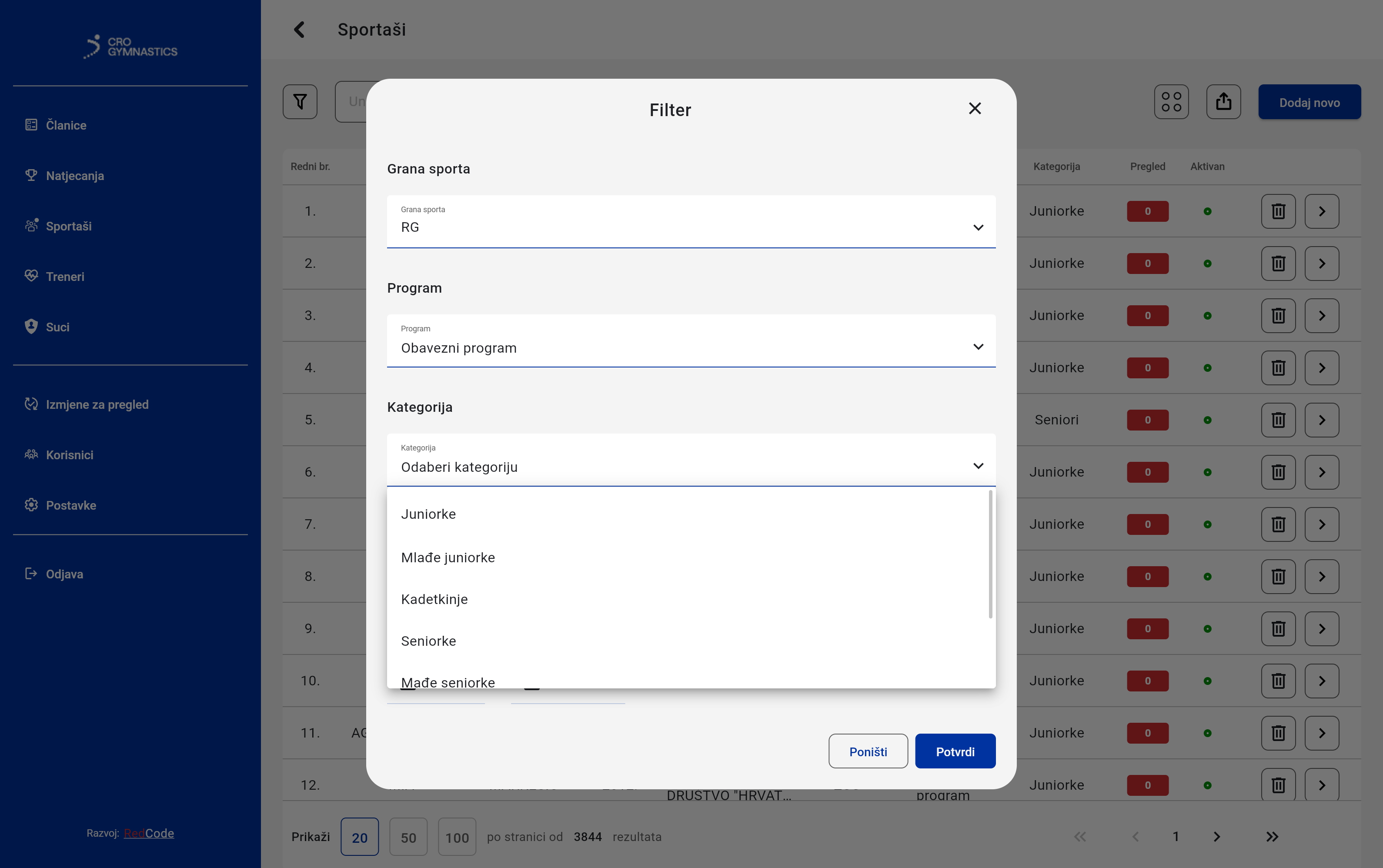The width and height of the screenshot is (1383, 868).
Task: Delete the athlete in row 1
Action: [x=1278, y=211]
